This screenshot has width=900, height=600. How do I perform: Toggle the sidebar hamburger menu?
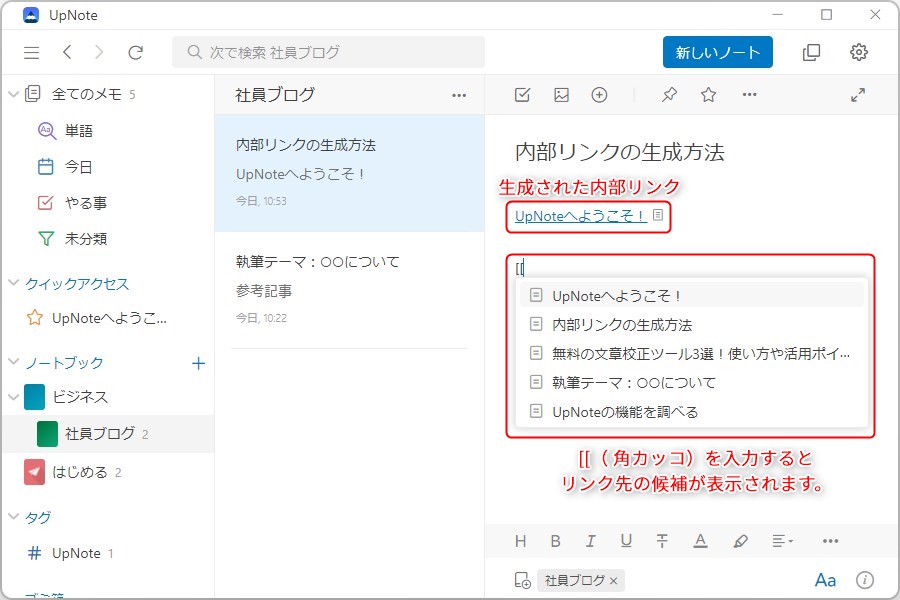click(32, 53)
